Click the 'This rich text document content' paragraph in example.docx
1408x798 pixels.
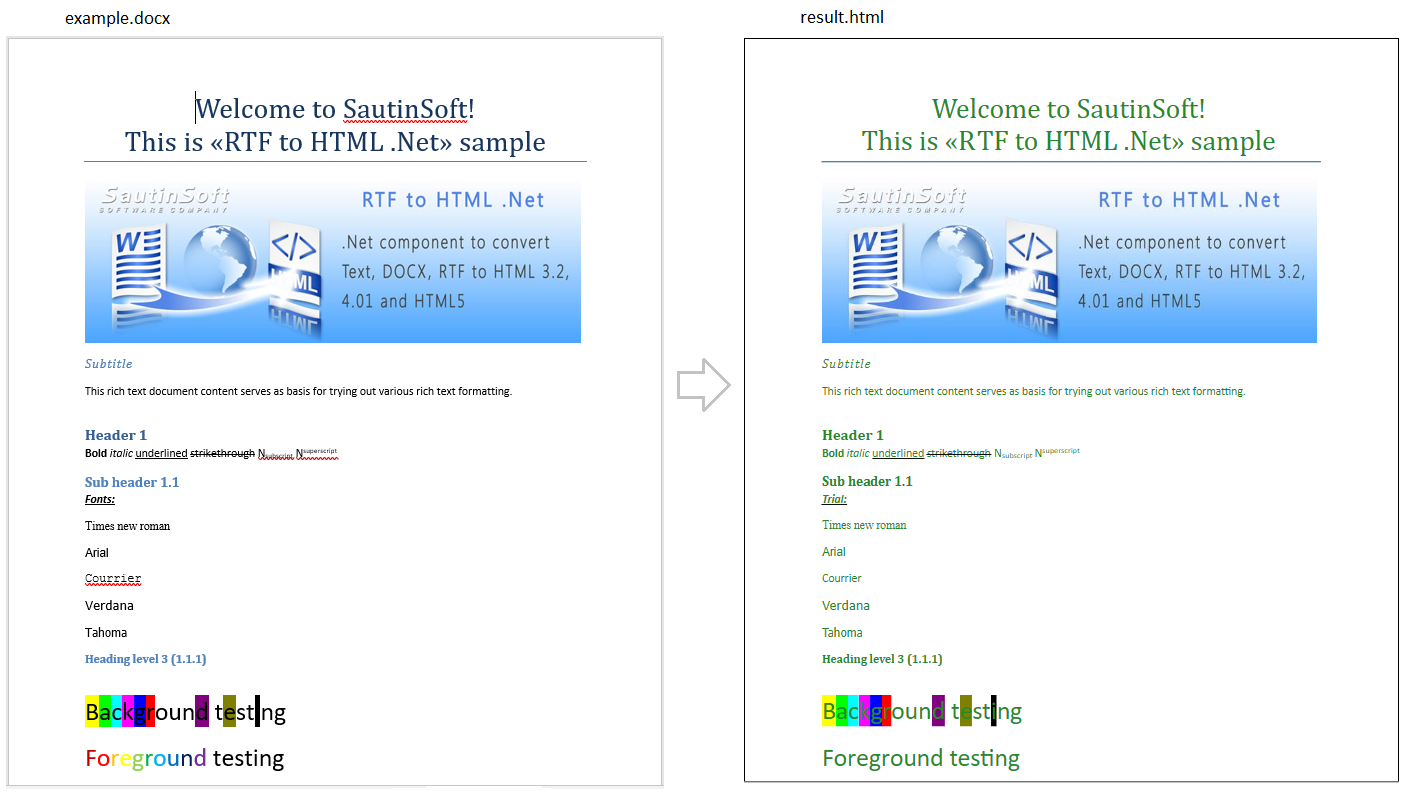[298, 392]
